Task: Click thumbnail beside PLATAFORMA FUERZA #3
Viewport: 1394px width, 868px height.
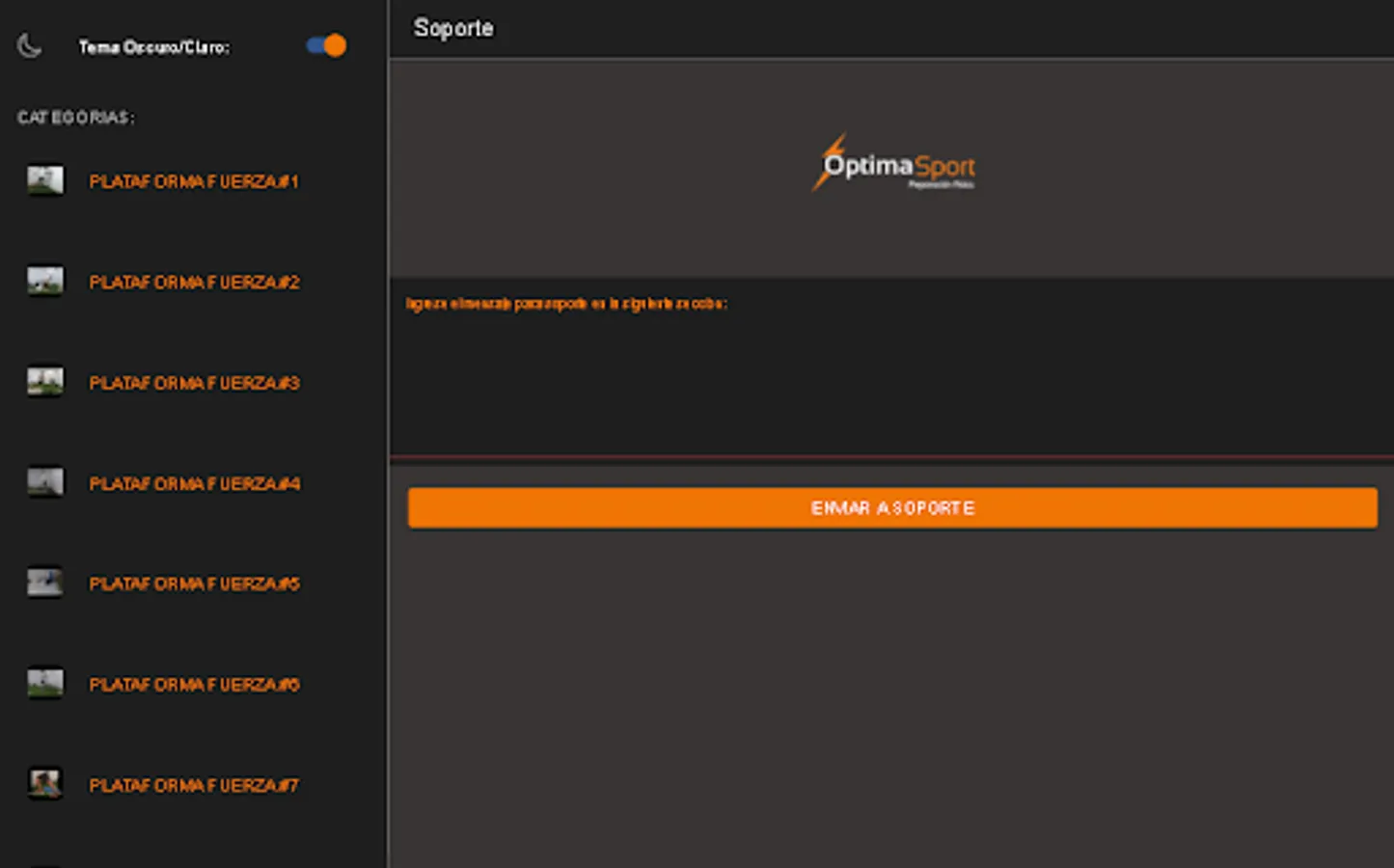Action: 44,382
